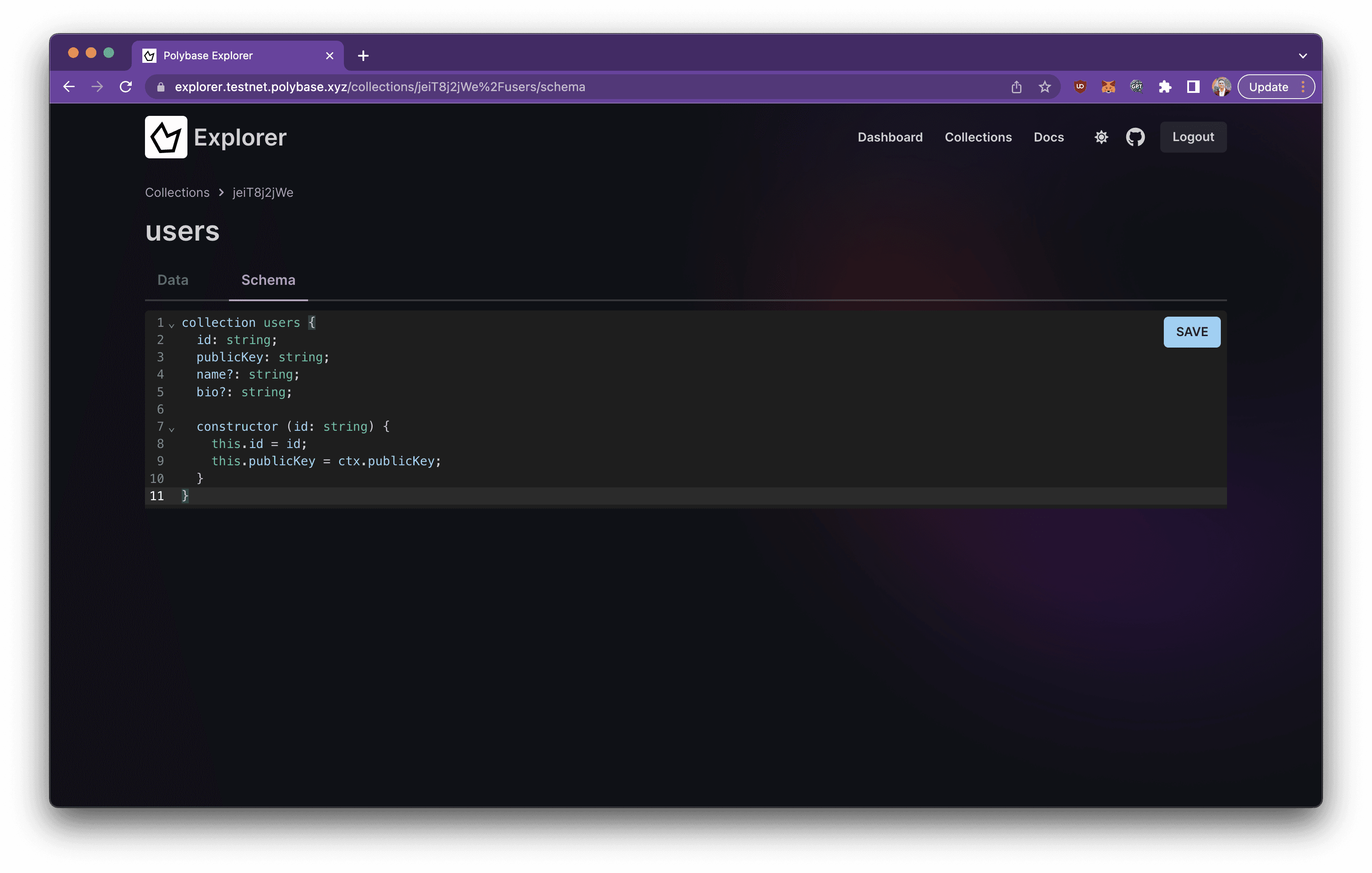The width and height of the screenshot is (1372, 873).
Task: Collapse the constructor block fold arrow
Action: click(171, 429)
